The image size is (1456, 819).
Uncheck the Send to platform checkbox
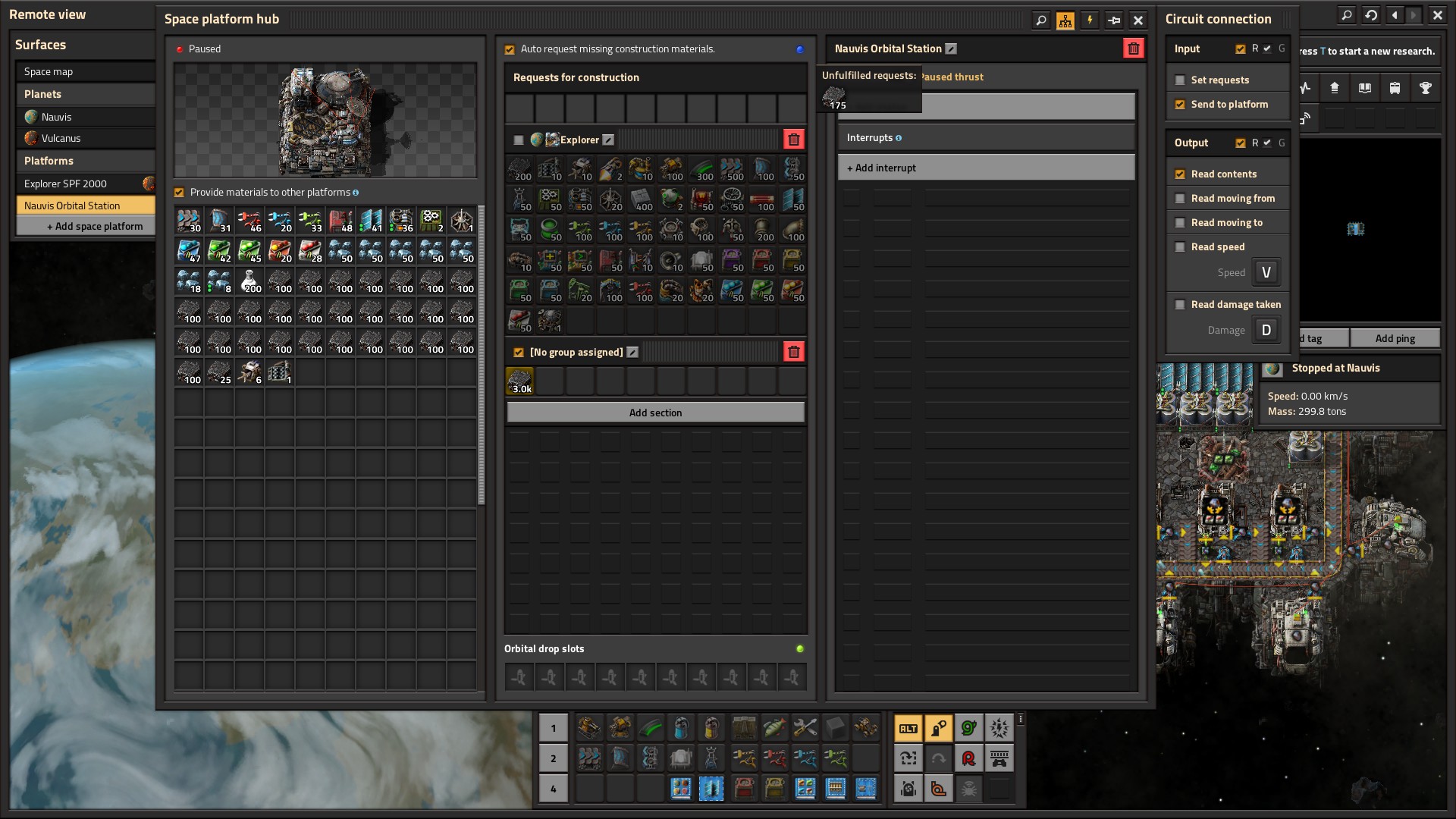(x=1180, y=105)
